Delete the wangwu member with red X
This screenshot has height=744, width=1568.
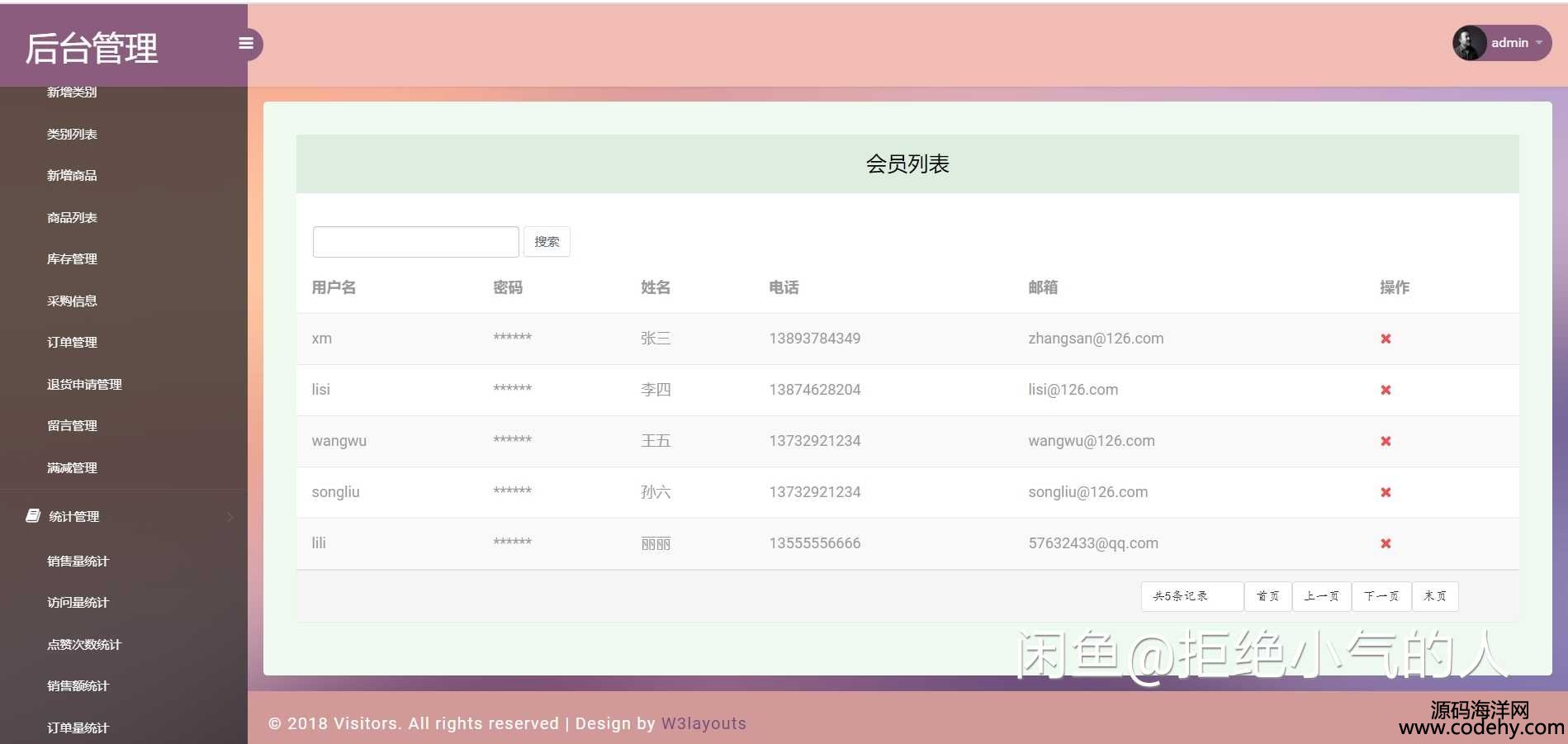click(x=1386, y=441)
